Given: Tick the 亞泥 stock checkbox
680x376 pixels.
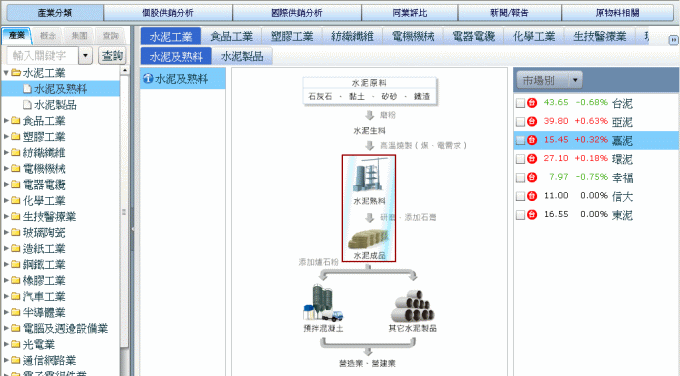Looking at the screenshot, I should [x=520, y=122].
